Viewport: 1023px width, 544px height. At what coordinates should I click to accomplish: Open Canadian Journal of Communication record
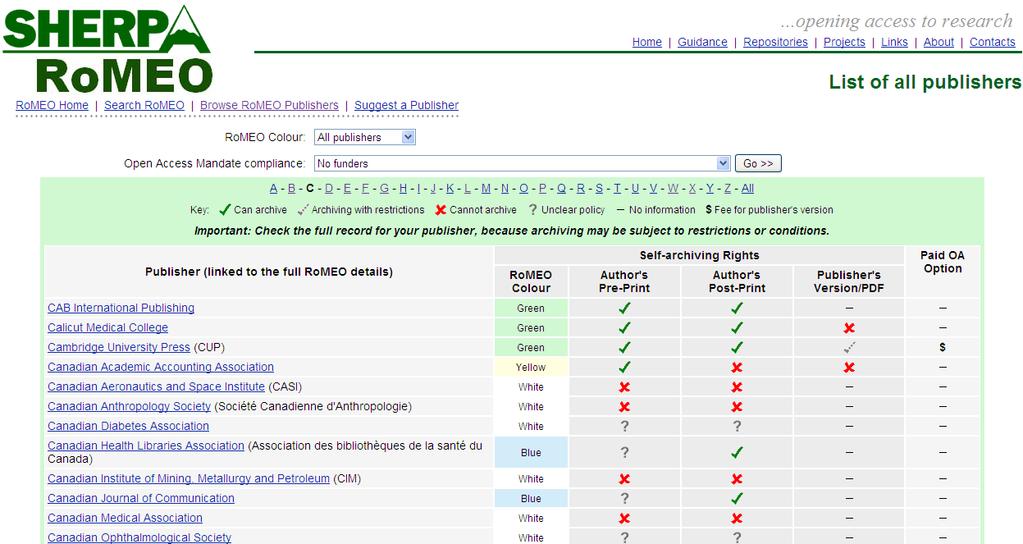[140, 498]
